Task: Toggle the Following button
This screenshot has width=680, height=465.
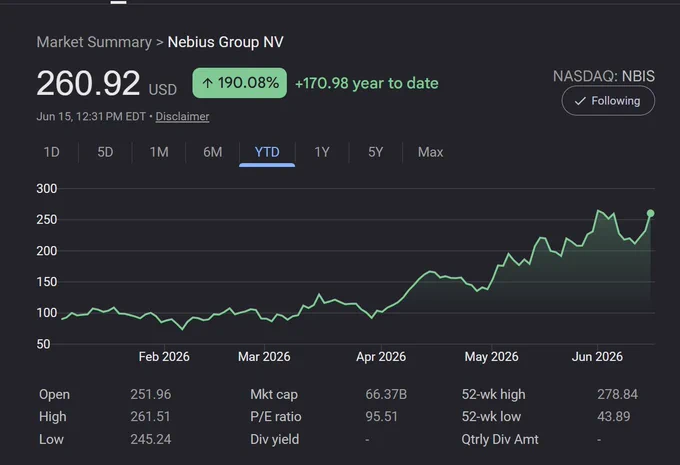Action: click(x=608, y=101)
